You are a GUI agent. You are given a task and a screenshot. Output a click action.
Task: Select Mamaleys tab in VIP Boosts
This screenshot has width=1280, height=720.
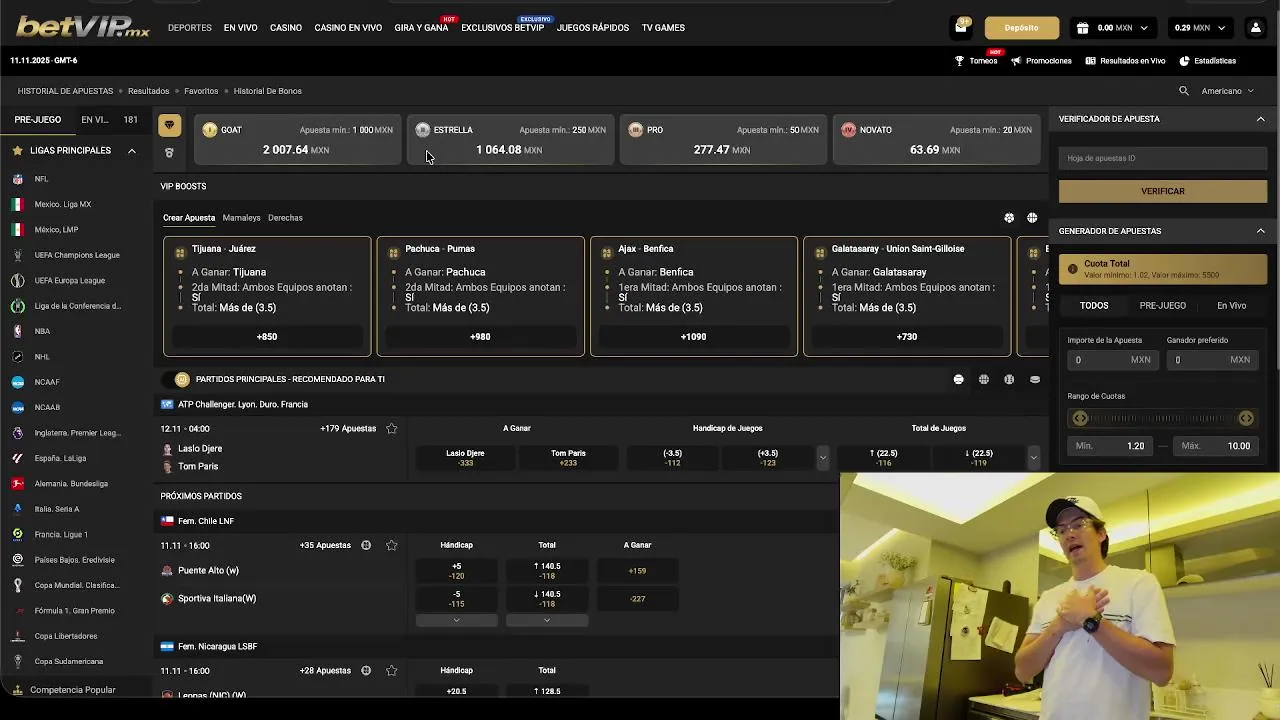point(241,218)
